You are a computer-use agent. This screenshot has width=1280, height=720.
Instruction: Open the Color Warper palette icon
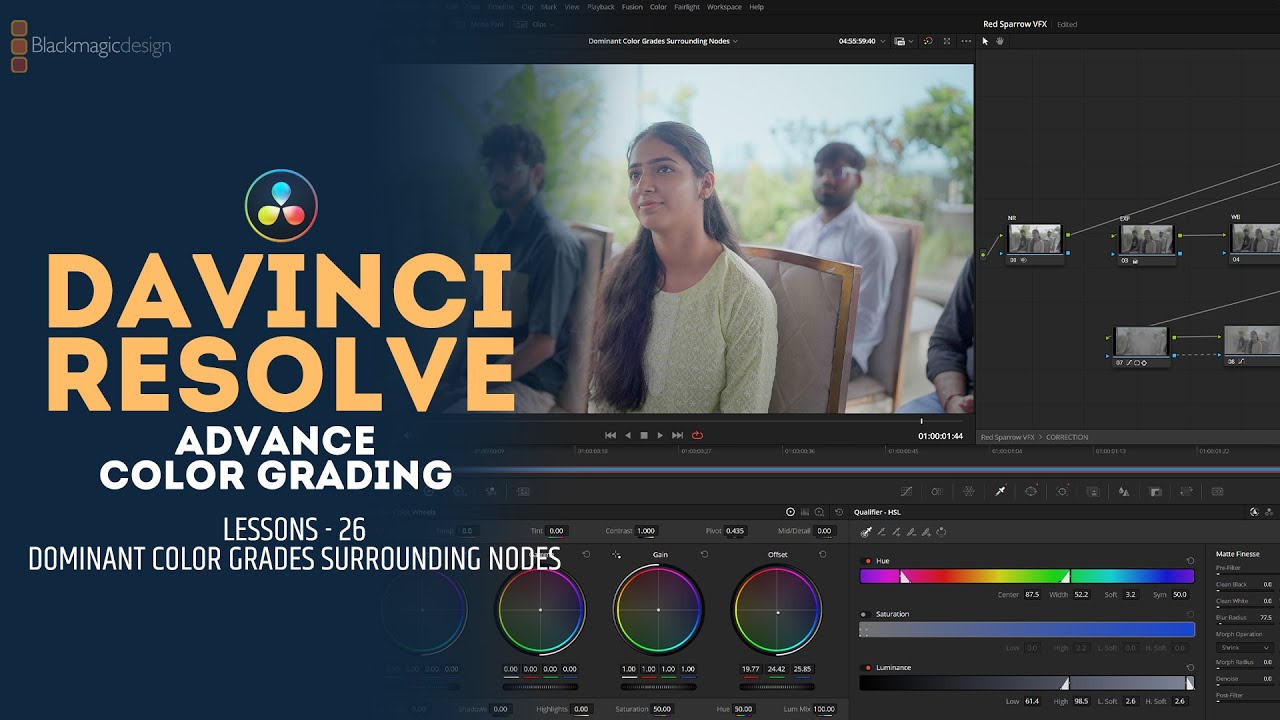tap(968, 491)
